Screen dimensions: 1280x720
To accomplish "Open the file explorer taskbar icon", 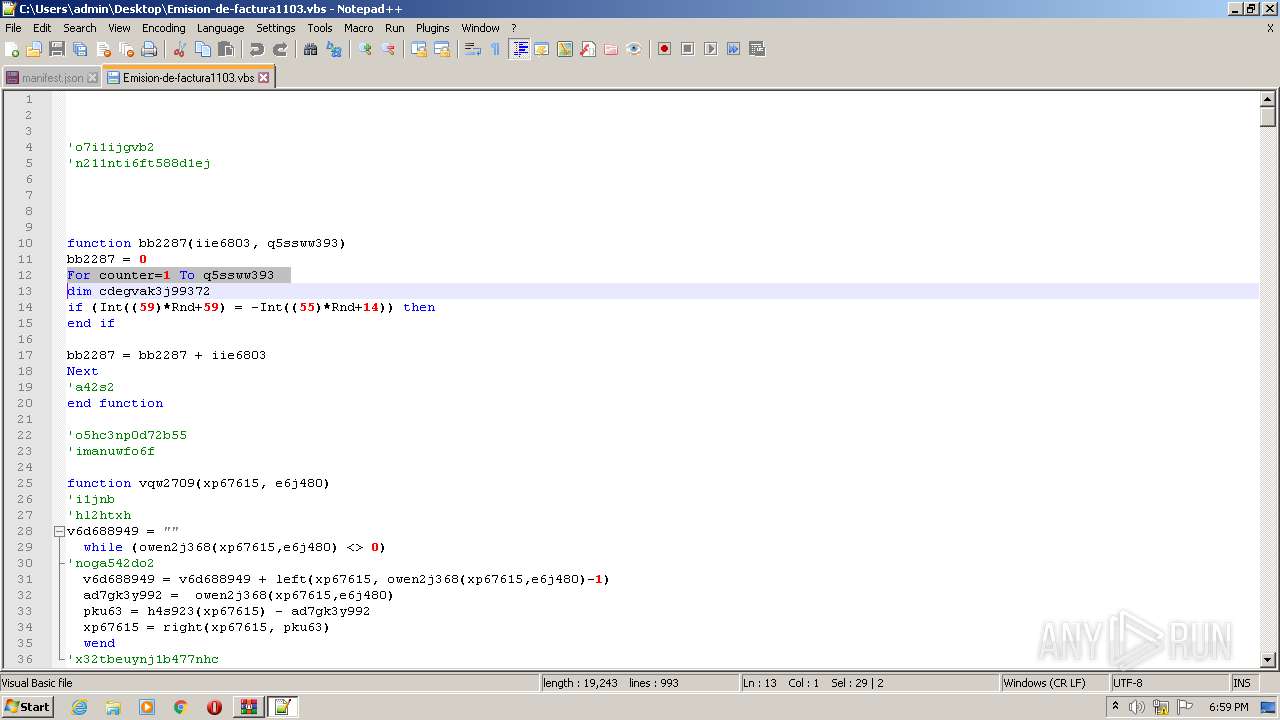I will [x=113, y=707].
